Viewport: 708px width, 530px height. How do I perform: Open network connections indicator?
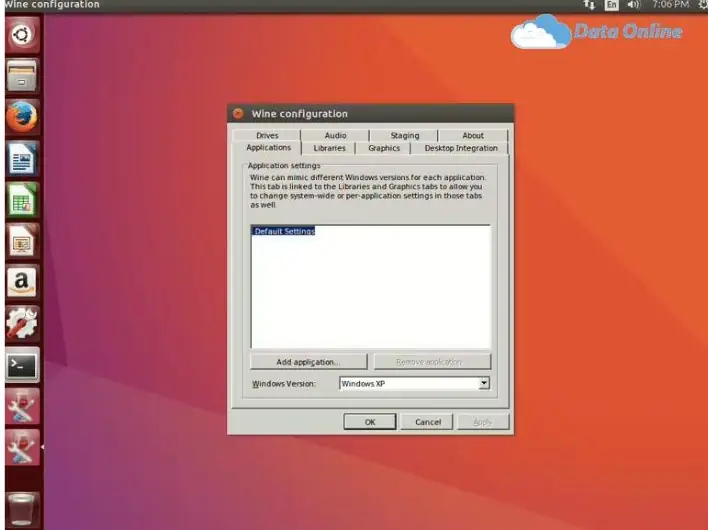[589, 5]
